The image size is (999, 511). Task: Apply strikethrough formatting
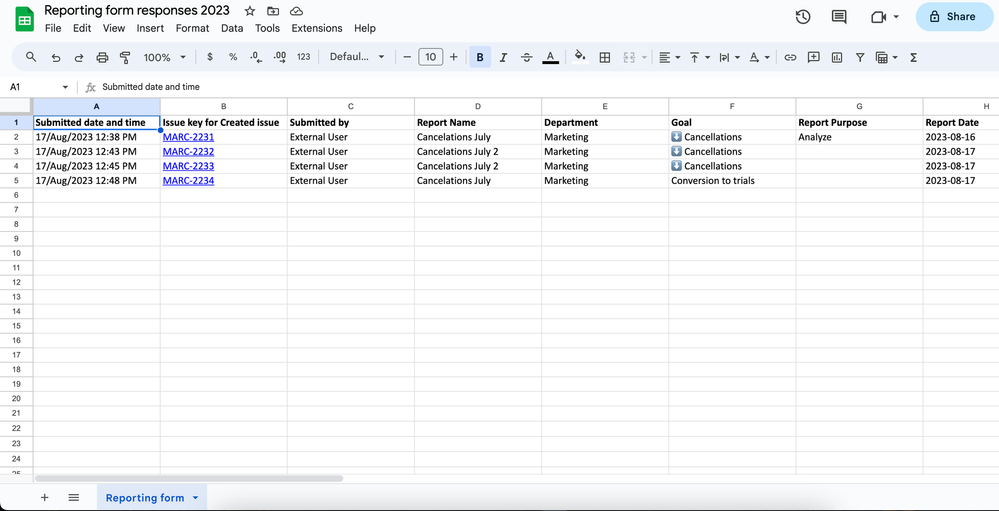pos(526,57)
